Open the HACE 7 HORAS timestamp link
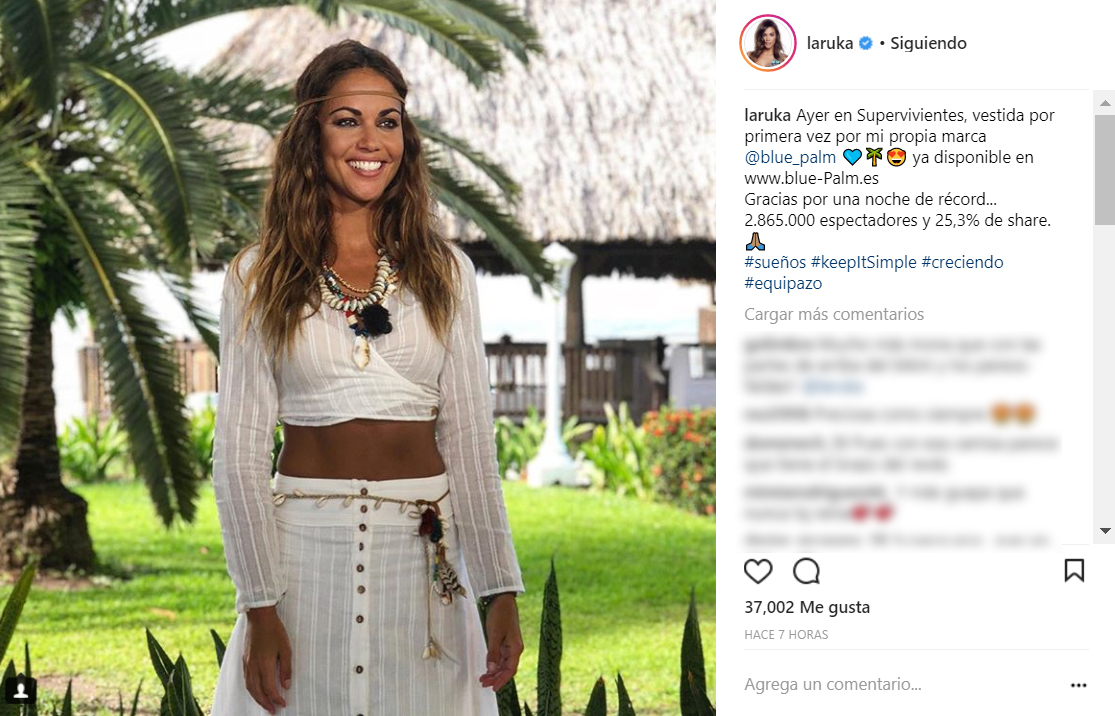 point(786,635)
